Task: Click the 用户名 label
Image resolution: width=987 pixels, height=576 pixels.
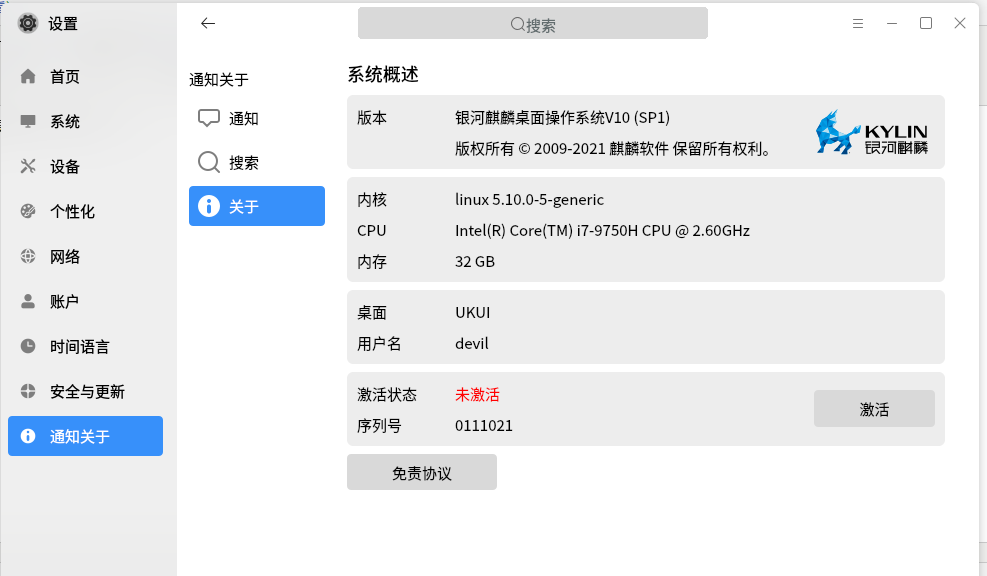Action: click(x=379, y=343)
